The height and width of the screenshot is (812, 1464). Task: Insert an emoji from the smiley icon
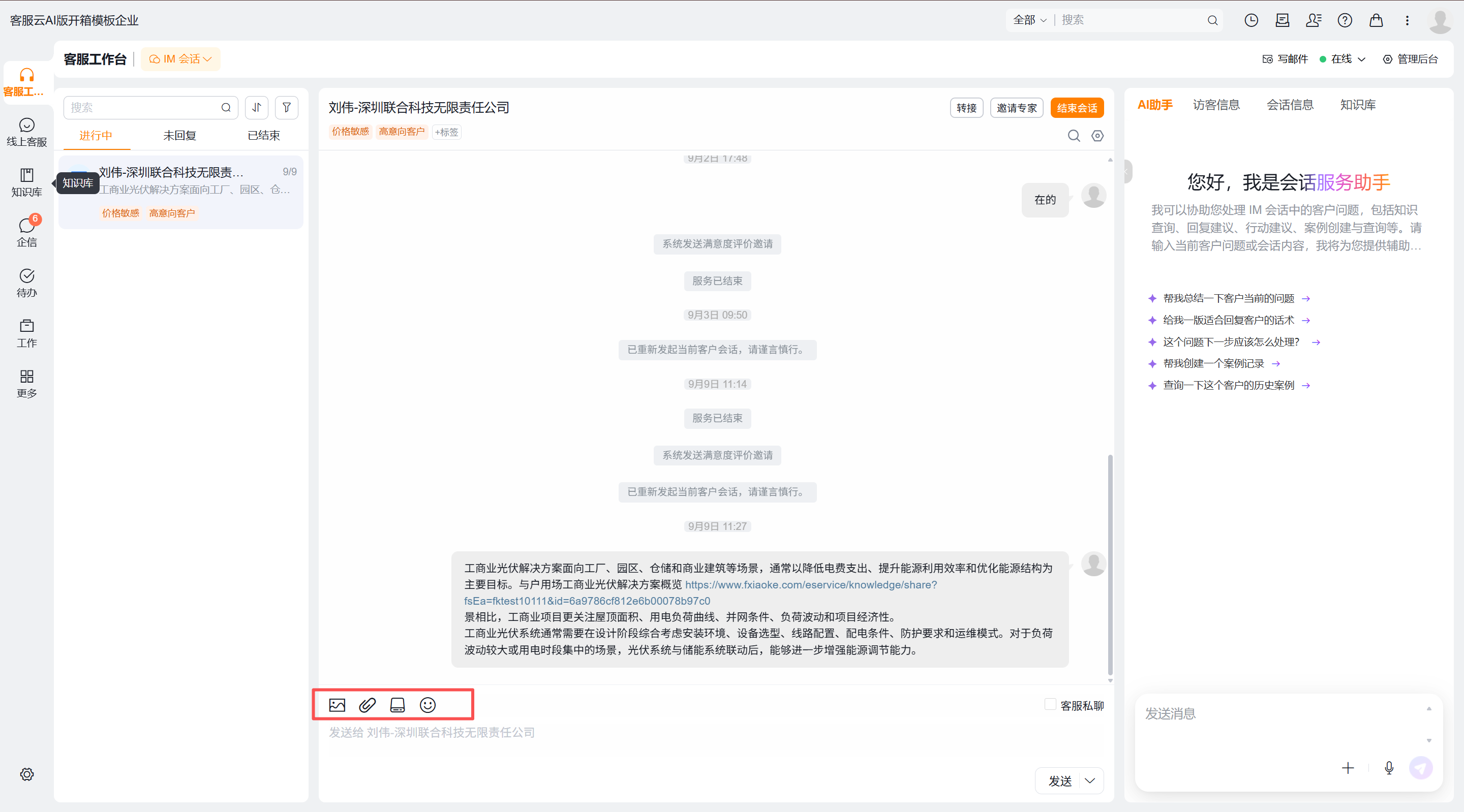pos(428,705)
